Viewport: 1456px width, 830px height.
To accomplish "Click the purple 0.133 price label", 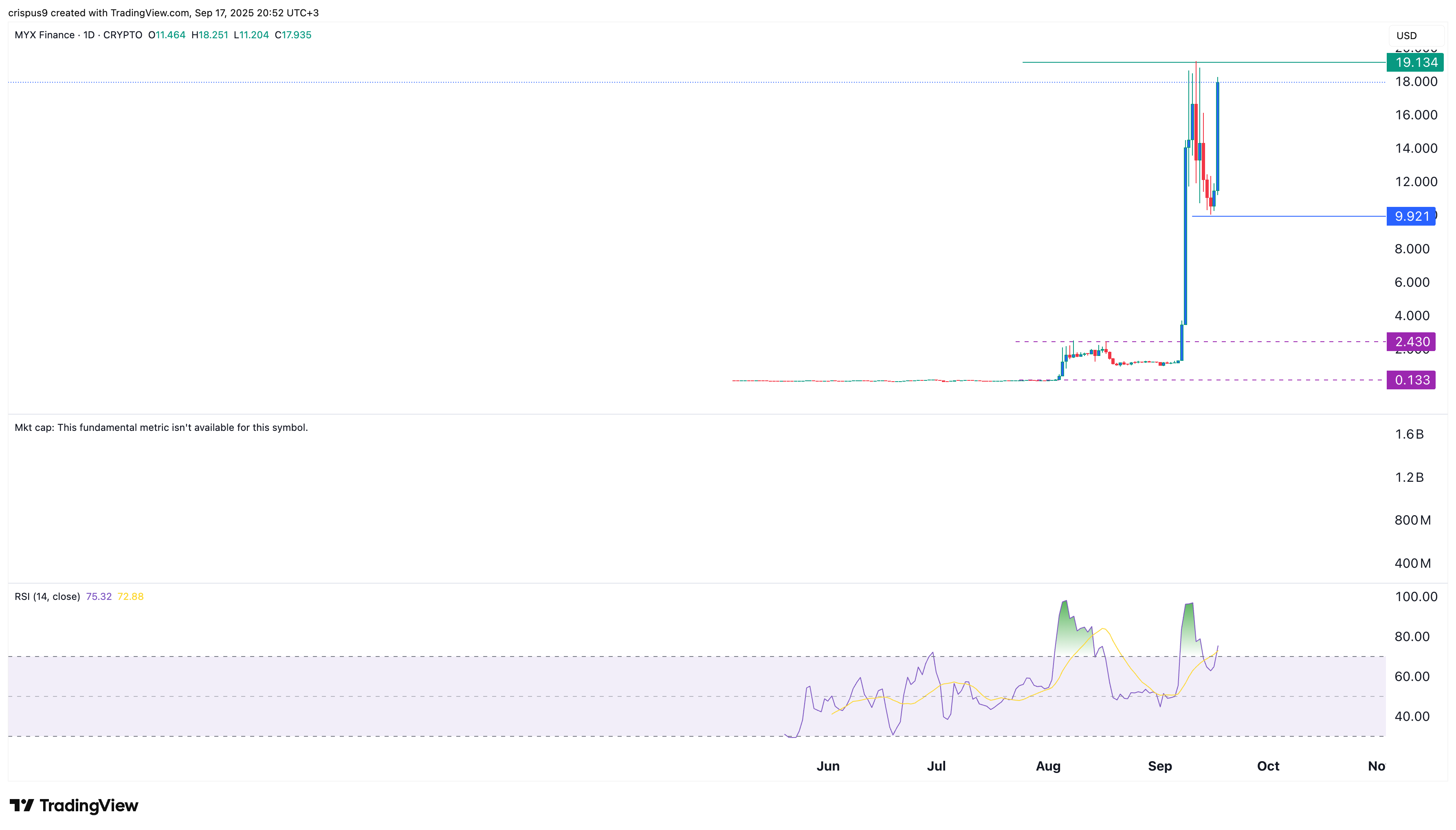I will (x=1412, y=380).
